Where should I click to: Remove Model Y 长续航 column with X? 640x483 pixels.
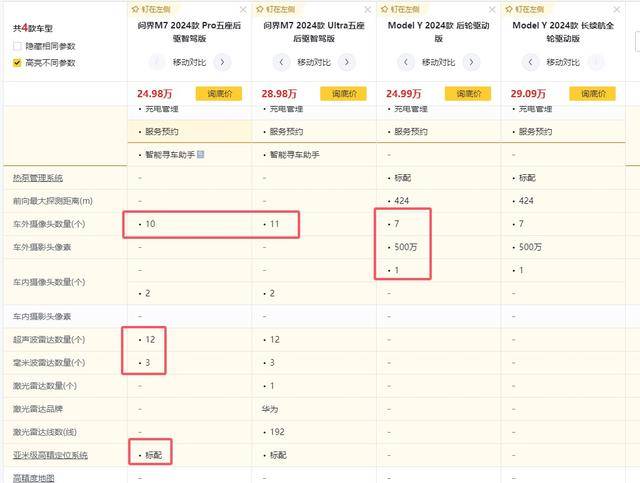[x=616, y=9]
